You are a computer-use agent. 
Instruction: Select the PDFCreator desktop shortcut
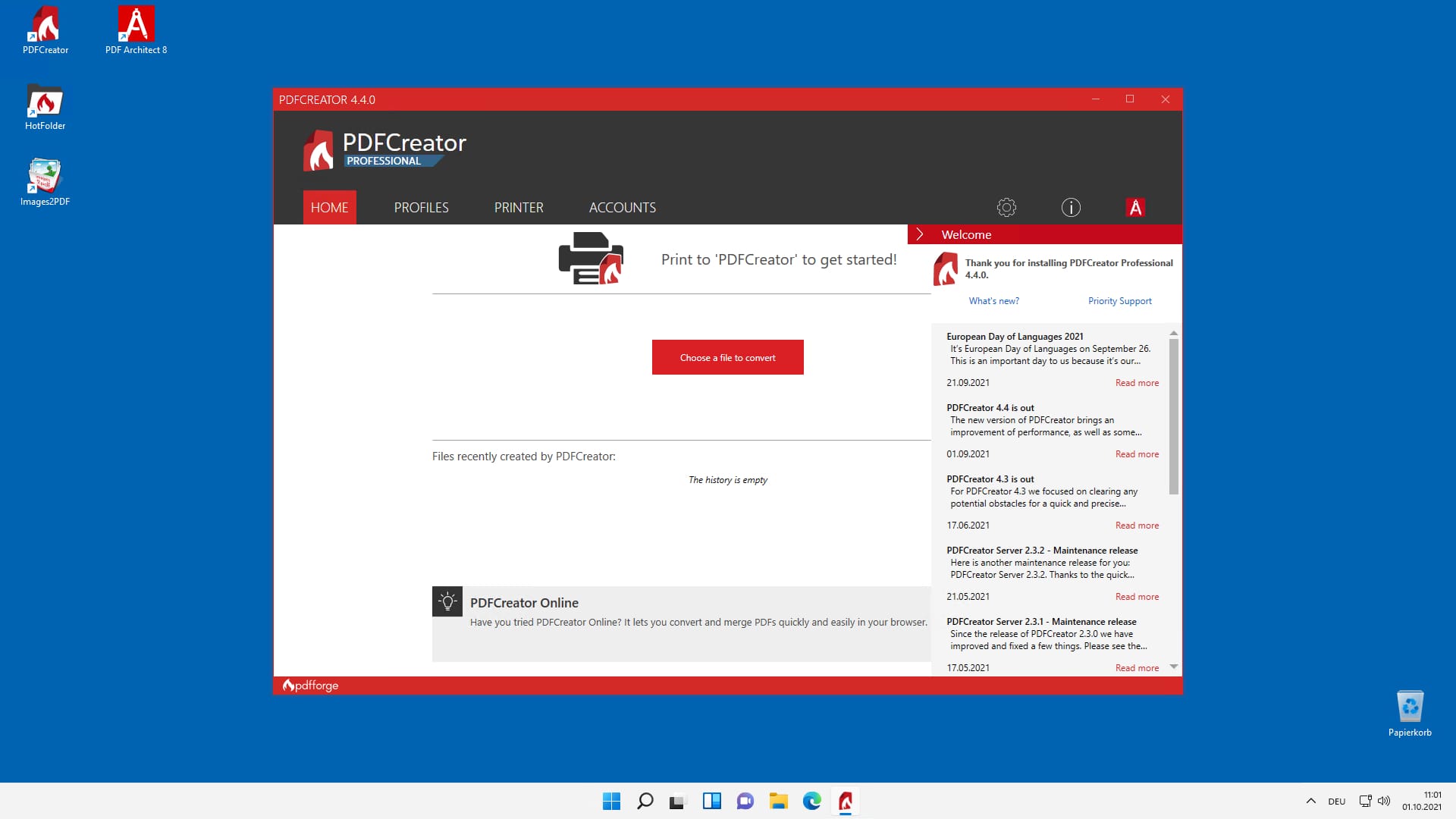pos(45,31)
